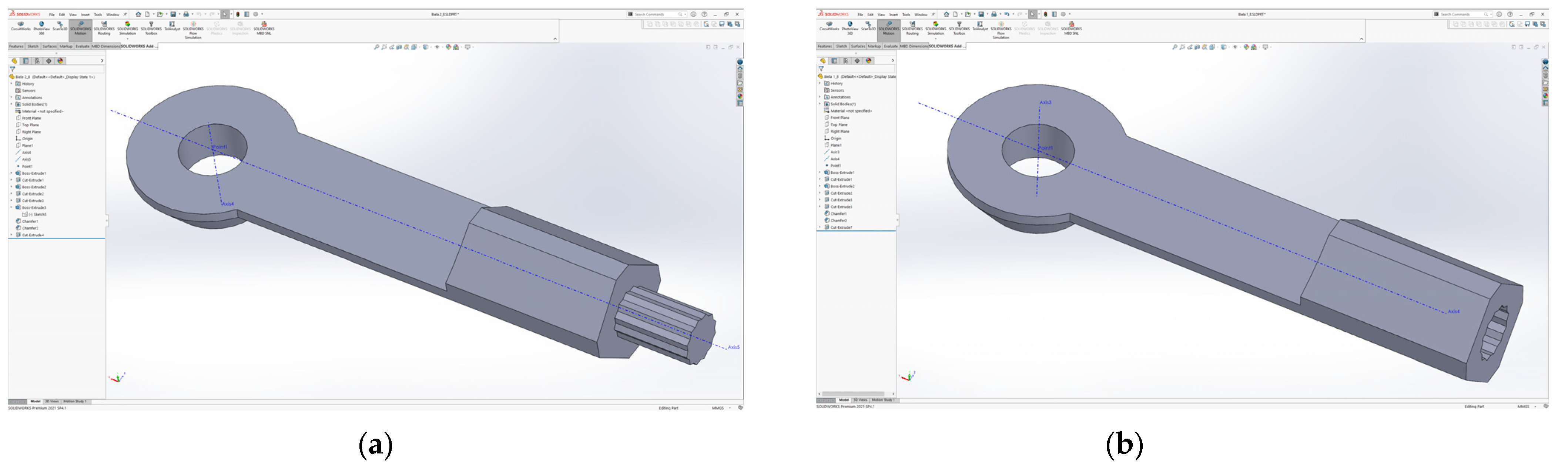Expand Solid Bodies(1) in left window tree
Image resolution: width=1568 pixels, height=469 pixels.
tap(11, 104)
